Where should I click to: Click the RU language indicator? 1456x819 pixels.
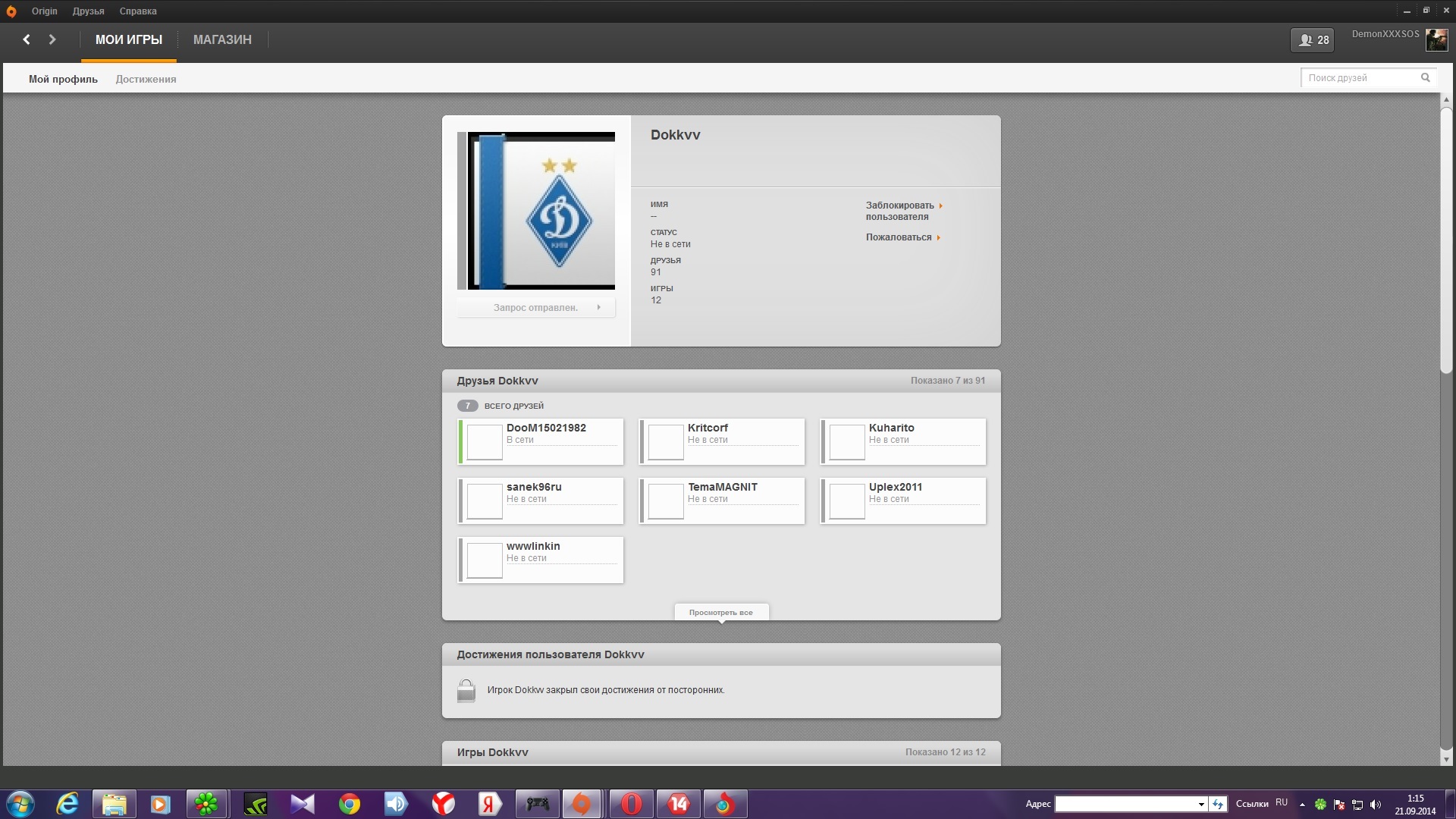pos(1282,802)
